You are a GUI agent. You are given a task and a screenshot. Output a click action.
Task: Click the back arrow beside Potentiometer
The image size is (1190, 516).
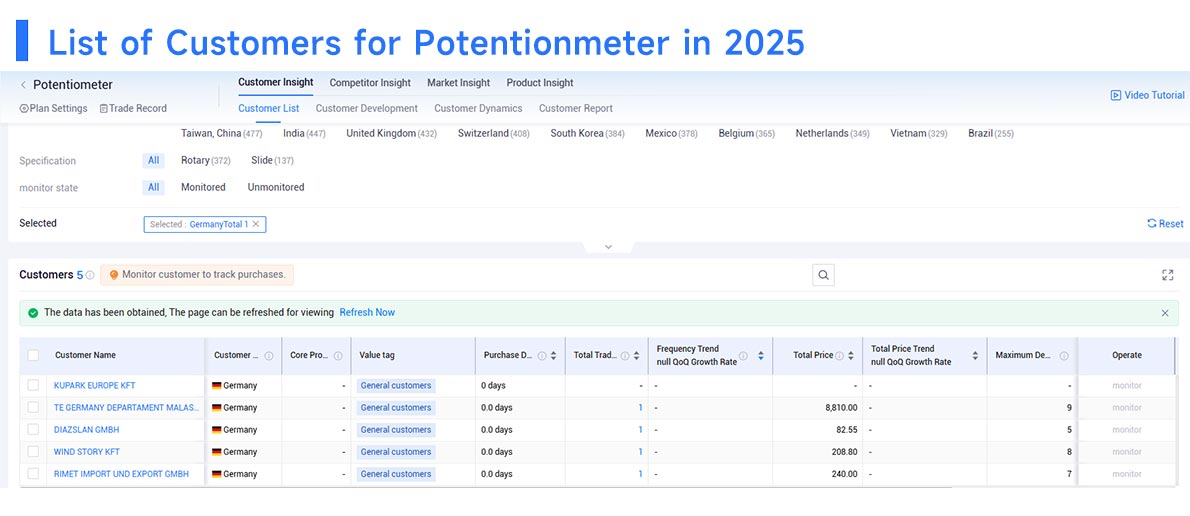pos(23,85)
